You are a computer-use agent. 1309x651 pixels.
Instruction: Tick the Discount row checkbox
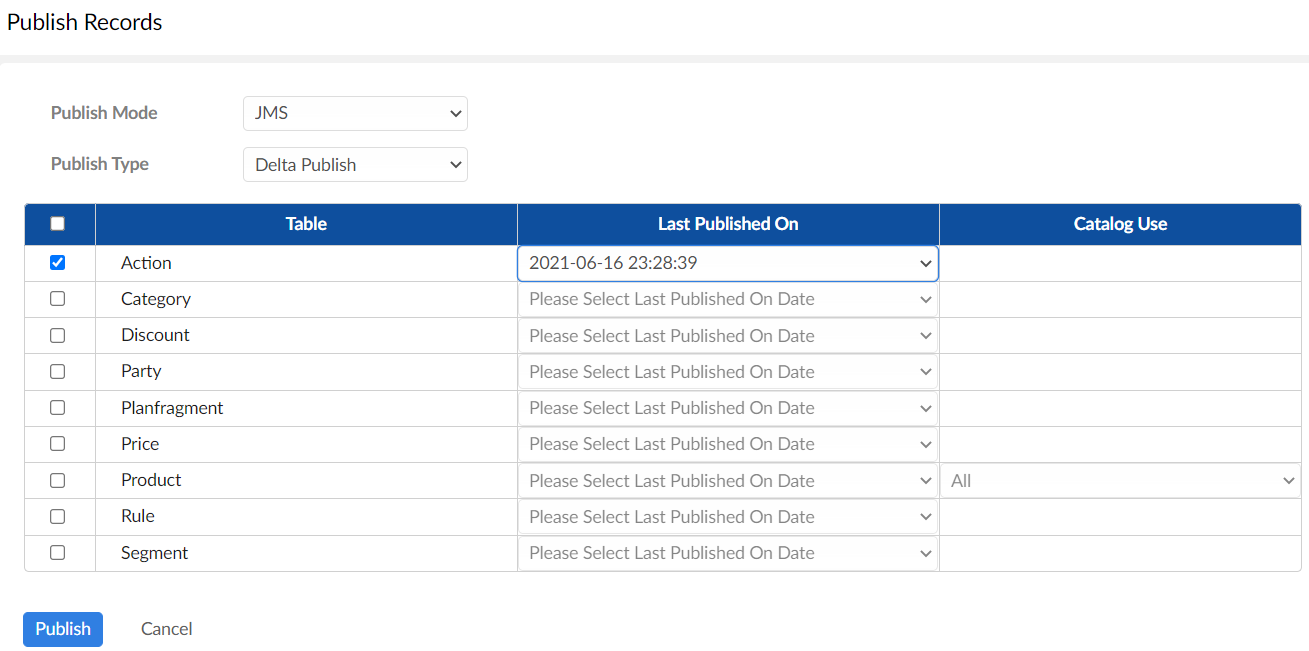58,335
